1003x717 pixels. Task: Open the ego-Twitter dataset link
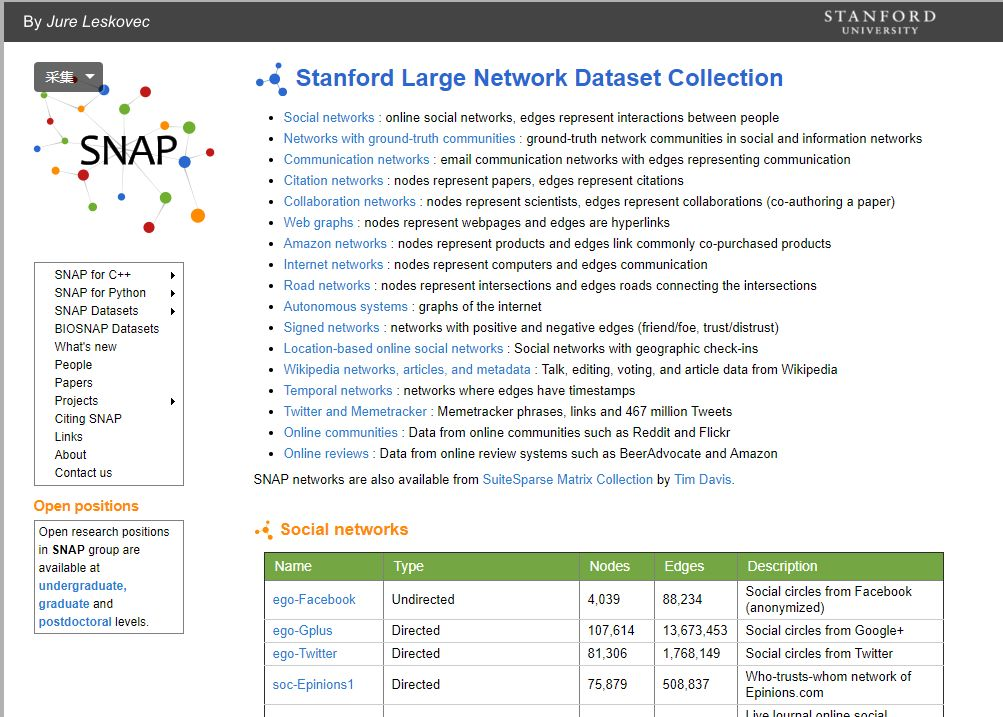click(304, 654)
